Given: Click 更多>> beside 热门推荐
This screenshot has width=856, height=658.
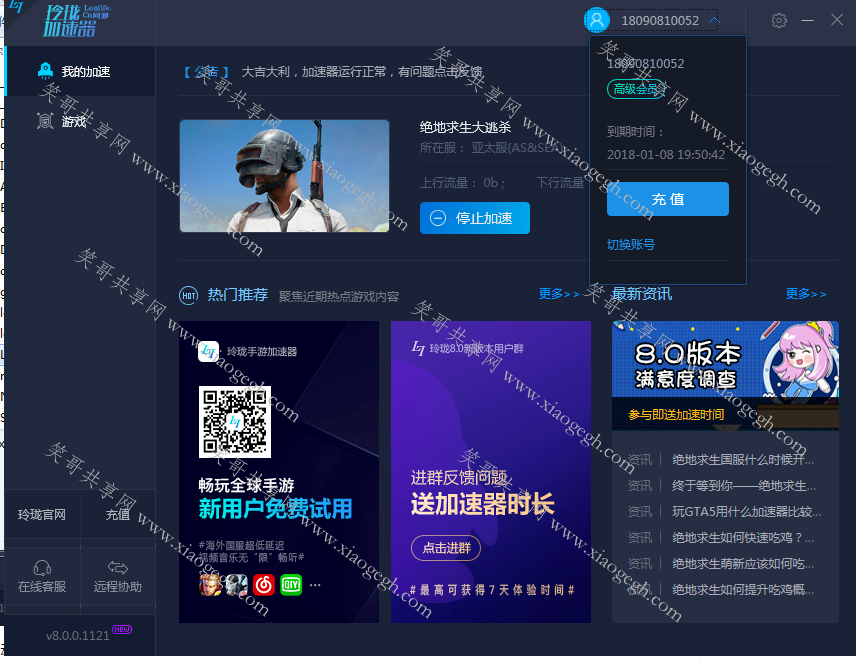Looking at the screenshot, I should (558, 294).
